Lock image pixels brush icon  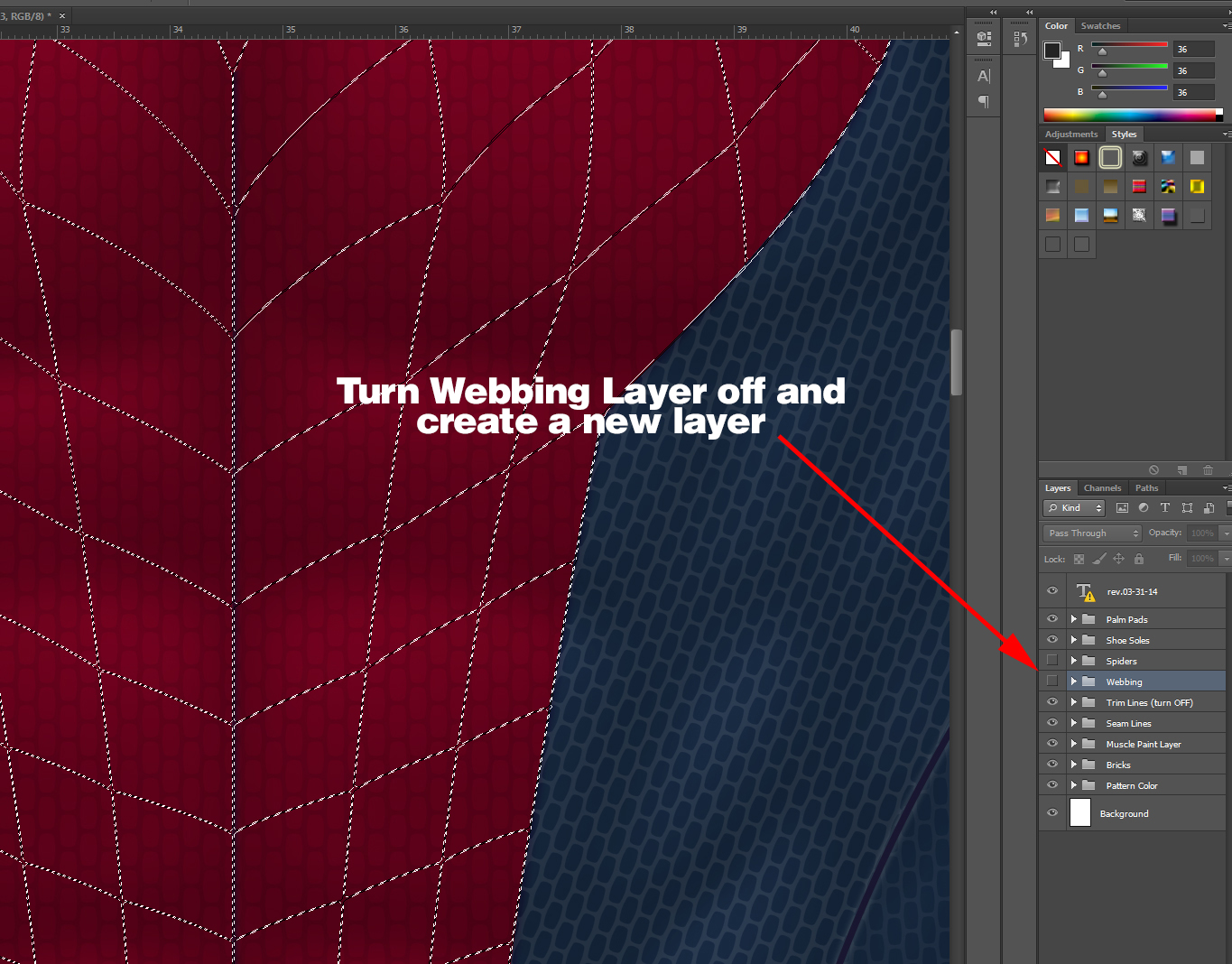pos(1098,559)
